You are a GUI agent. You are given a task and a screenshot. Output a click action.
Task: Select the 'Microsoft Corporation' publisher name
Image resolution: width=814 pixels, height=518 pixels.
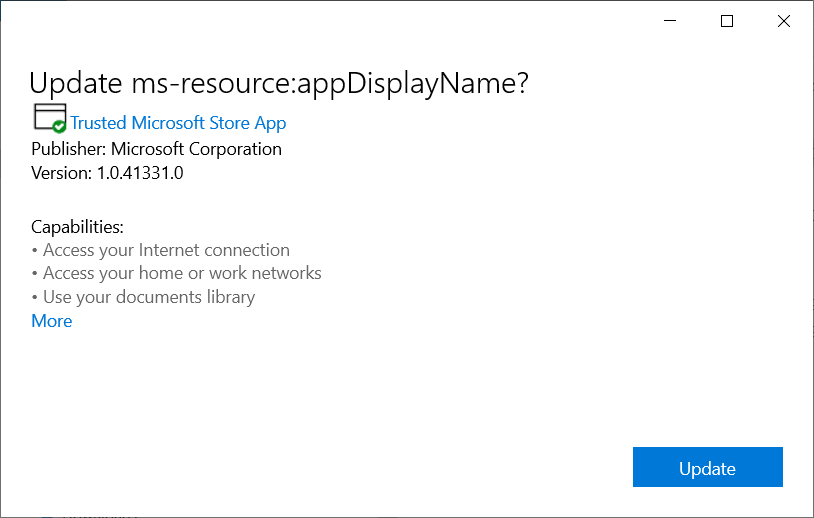pos(196,149)
